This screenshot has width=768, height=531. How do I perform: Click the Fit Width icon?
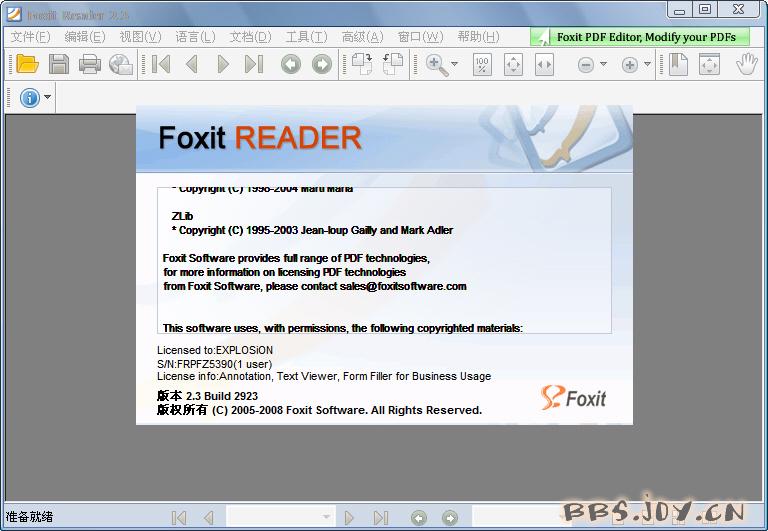point(544,64)
